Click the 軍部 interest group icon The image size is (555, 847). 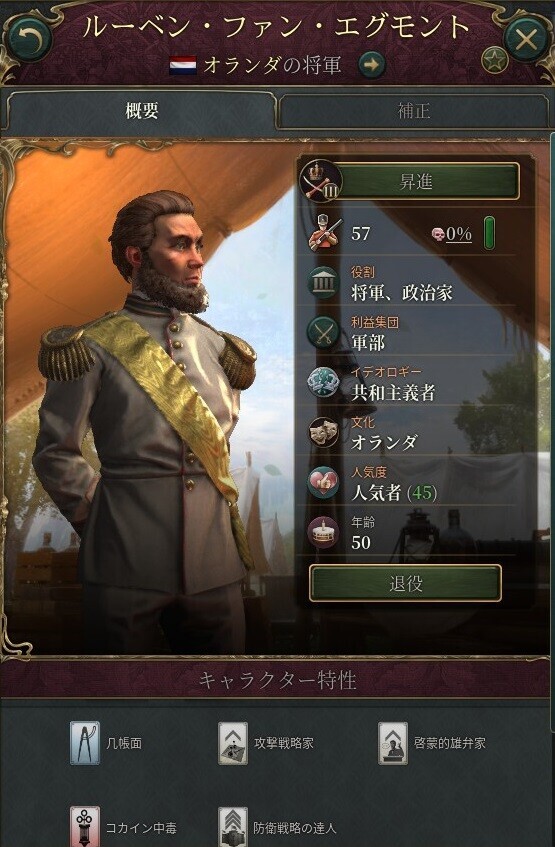323,332
